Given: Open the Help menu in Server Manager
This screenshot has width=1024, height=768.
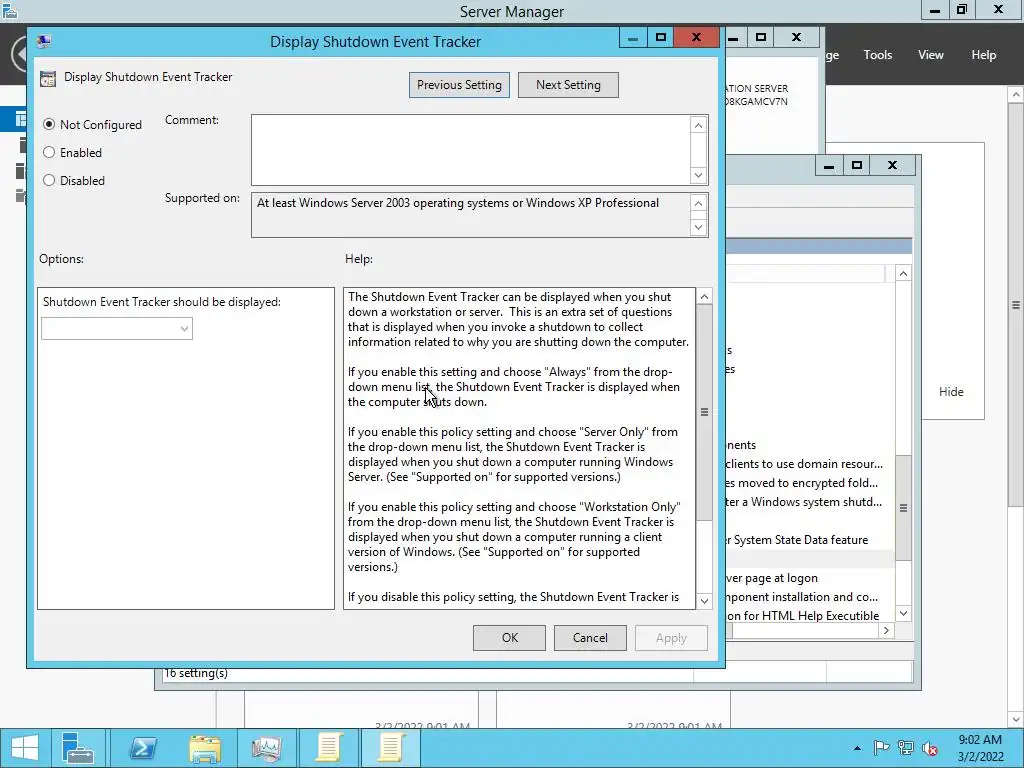Looking at the screenshot, I should point(984,55).
